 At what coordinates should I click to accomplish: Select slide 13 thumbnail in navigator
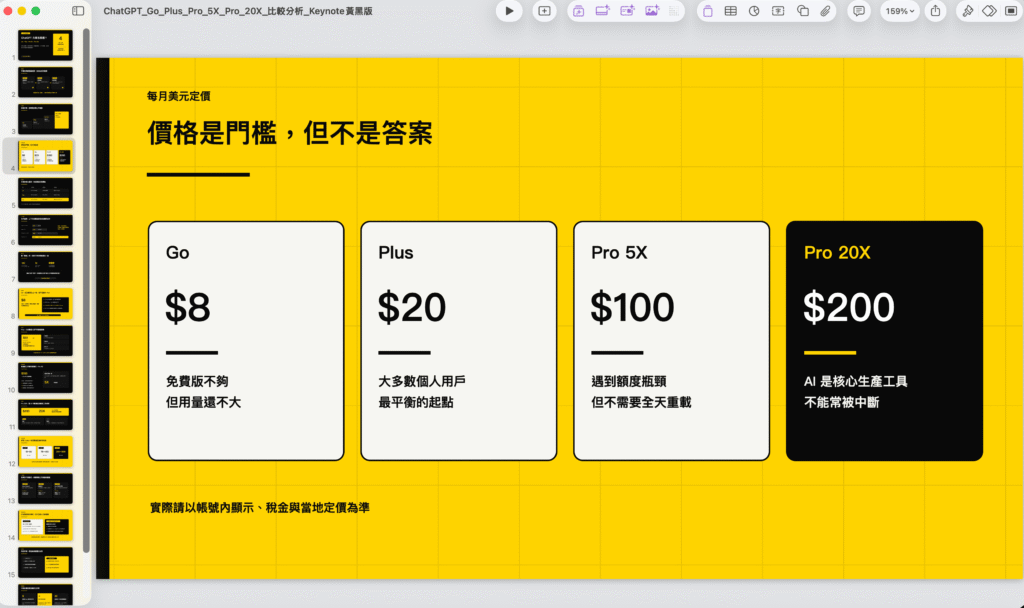pyautogui.click(x=45, y=488)
